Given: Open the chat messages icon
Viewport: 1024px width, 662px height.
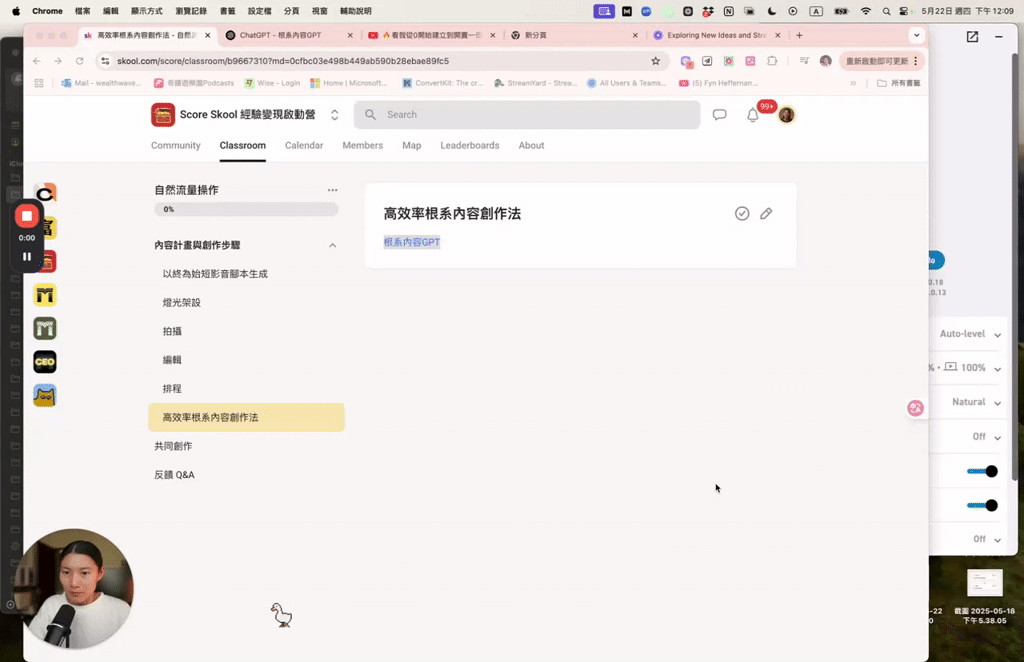Looking at the screenshot, I should pyautogui.click(x=719, y=114).
